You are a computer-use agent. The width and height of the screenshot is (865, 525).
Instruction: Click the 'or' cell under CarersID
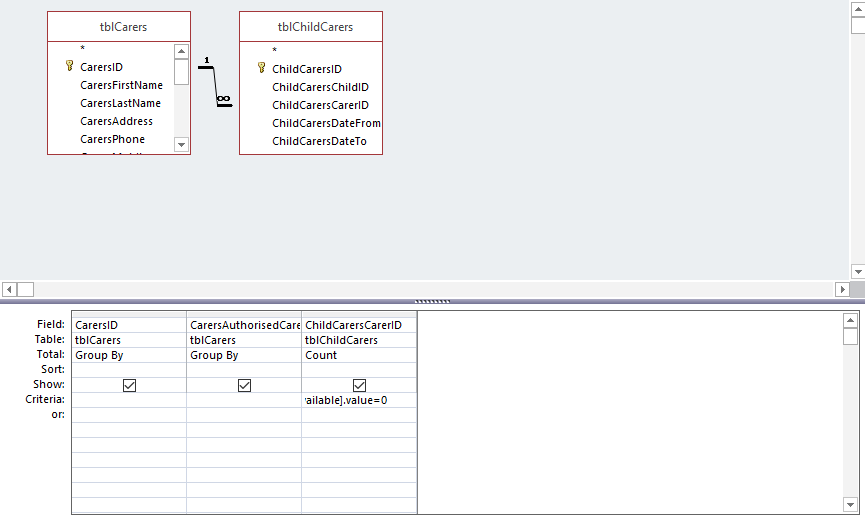tap(129, 415)
